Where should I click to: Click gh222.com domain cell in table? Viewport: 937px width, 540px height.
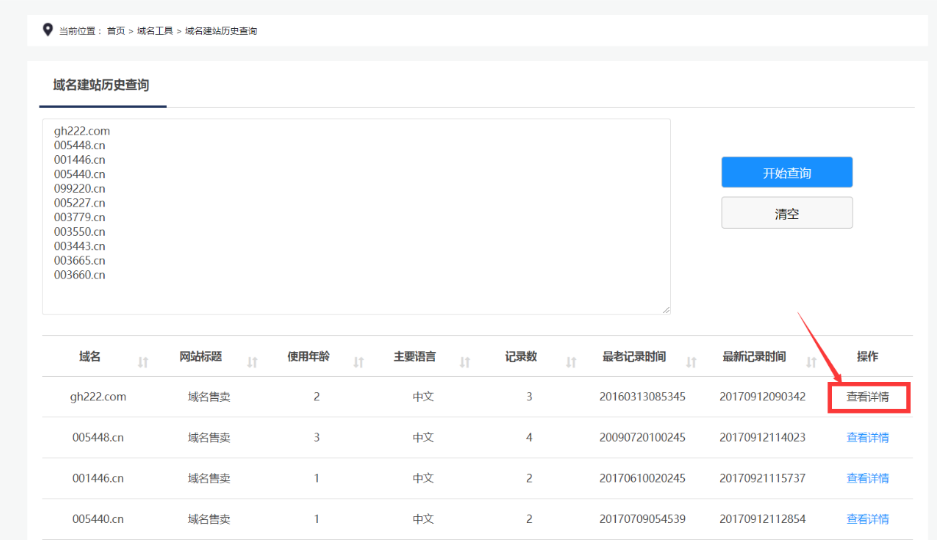[98, 397]
